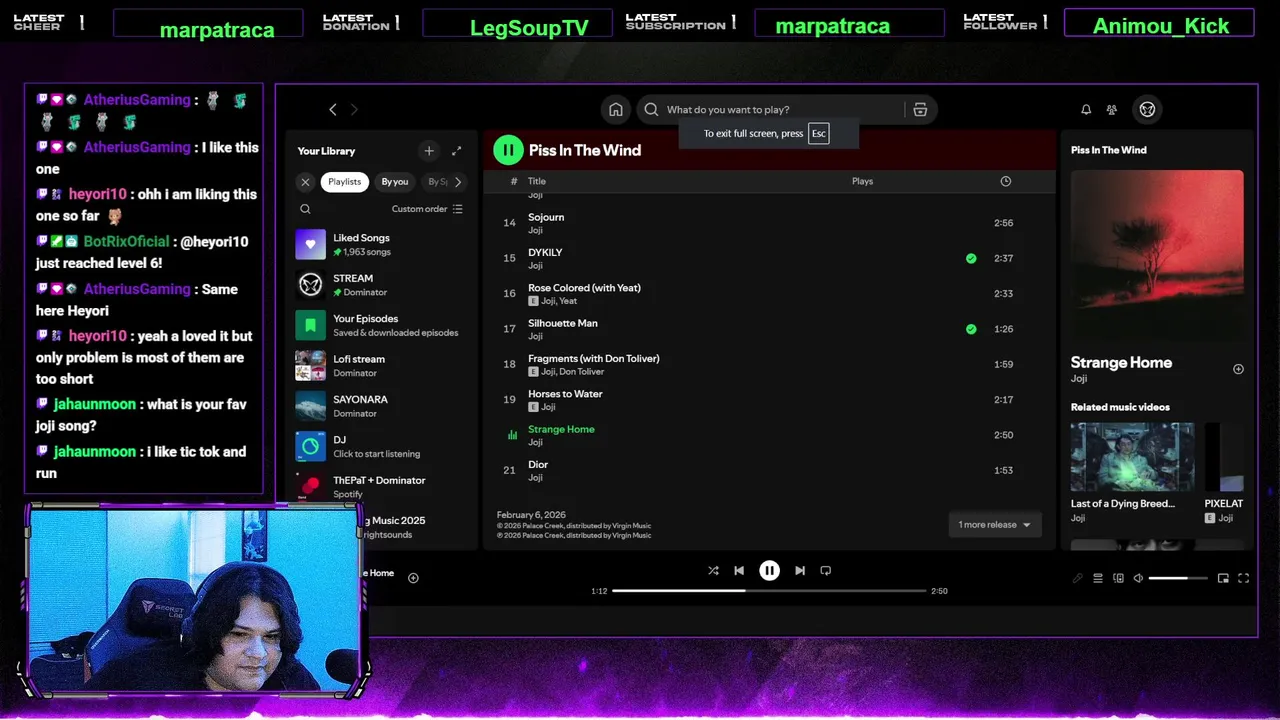The height and width of the screenshot is (720, 1280).
Task: Skip to the previous track
Action: 739,571
